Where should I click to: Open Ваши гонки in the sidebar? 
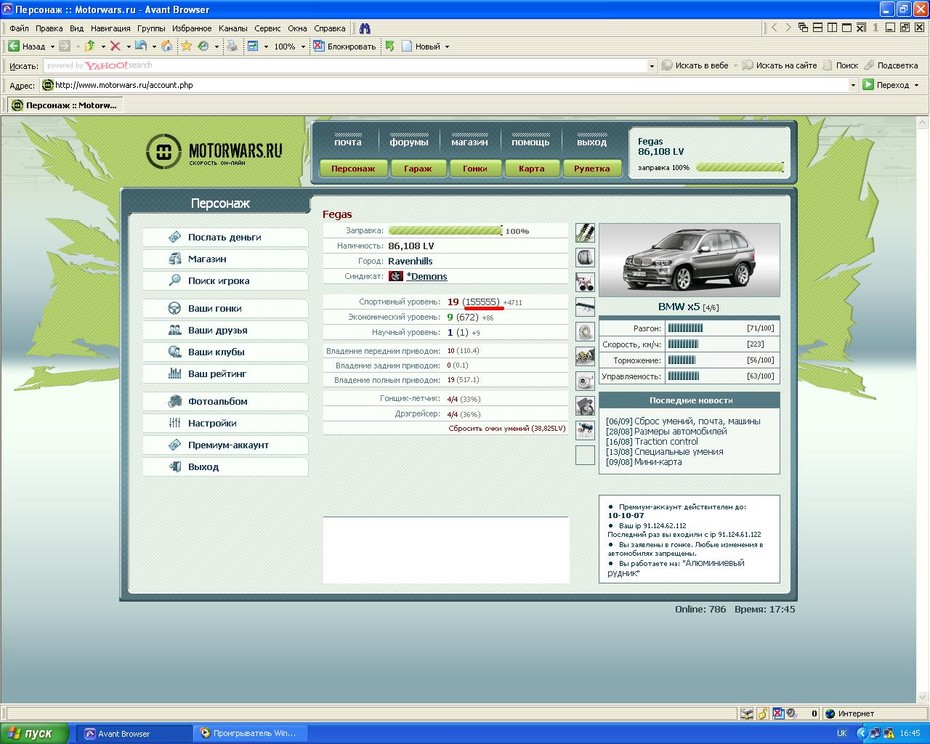pyautogui.click(x=225, y=309)
